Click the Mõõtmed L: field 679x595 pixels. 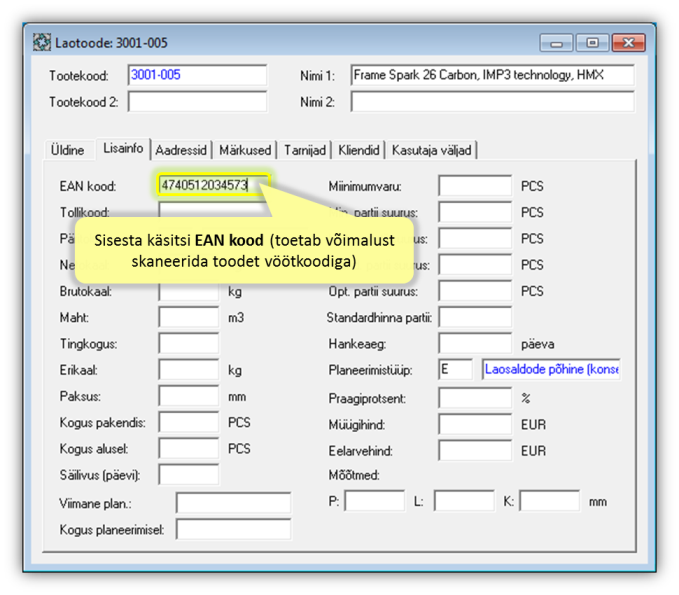tap(464, 501)
